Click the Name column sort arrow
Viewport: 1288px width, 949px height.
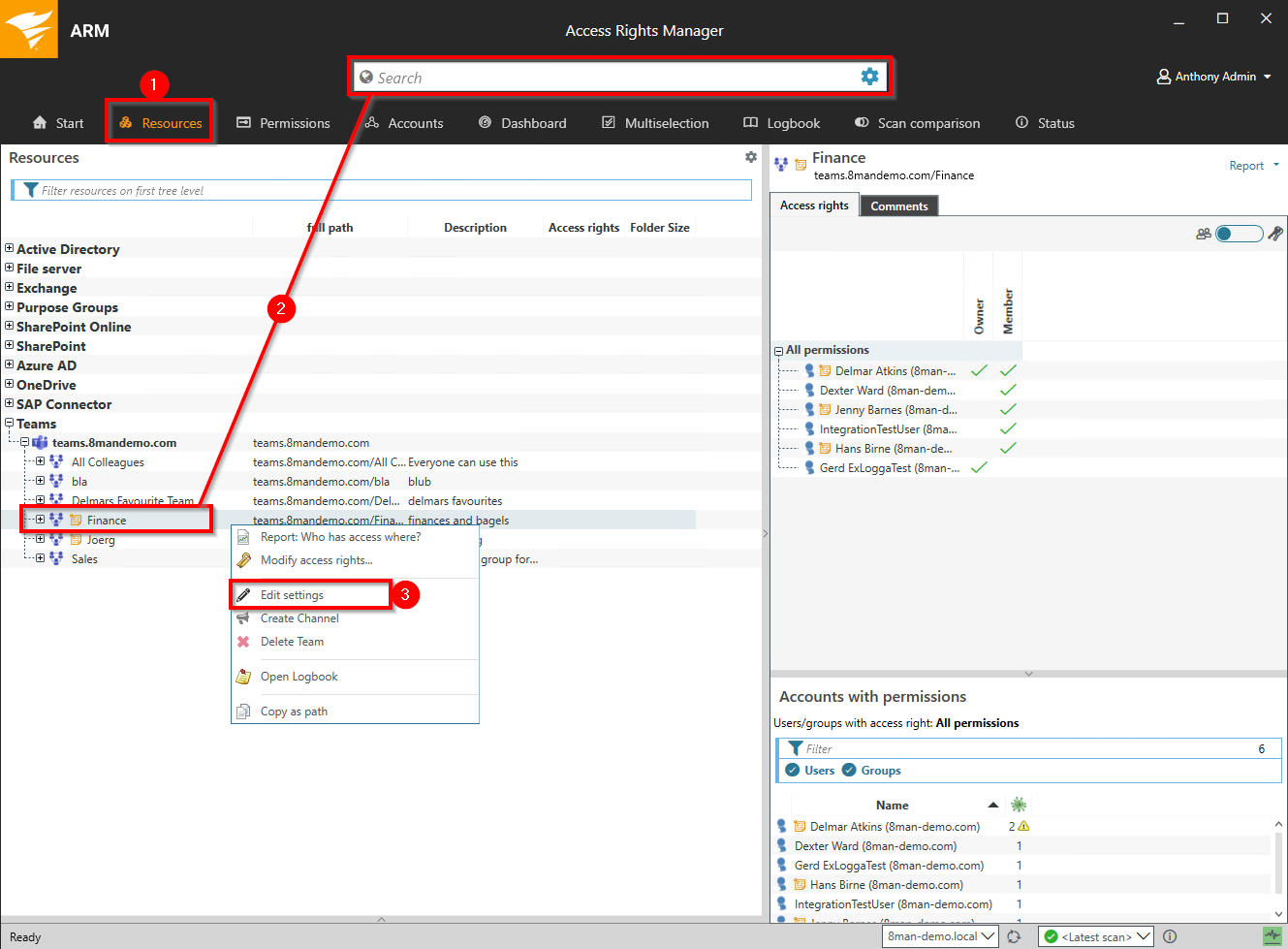pos(992,806)
